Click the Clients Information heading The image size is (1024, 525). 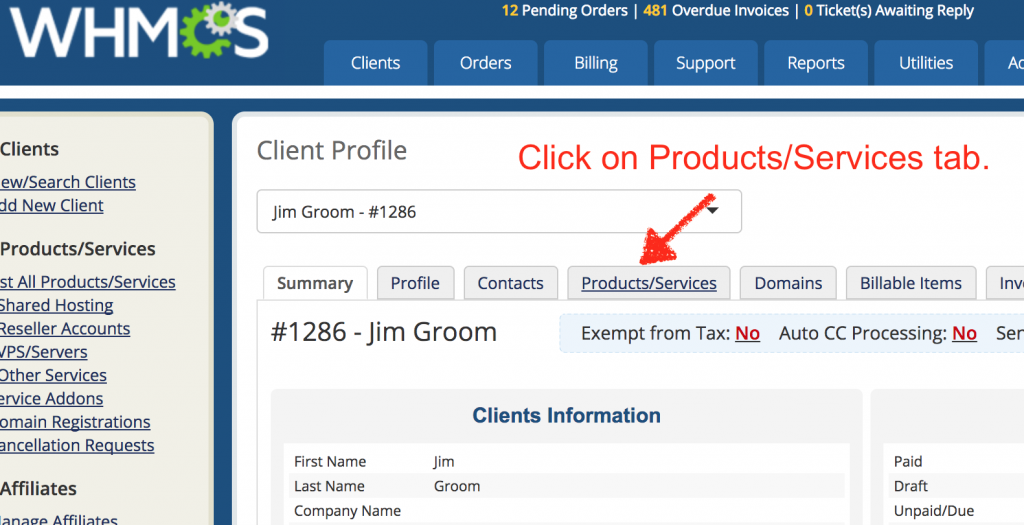[x=566, y=415]
